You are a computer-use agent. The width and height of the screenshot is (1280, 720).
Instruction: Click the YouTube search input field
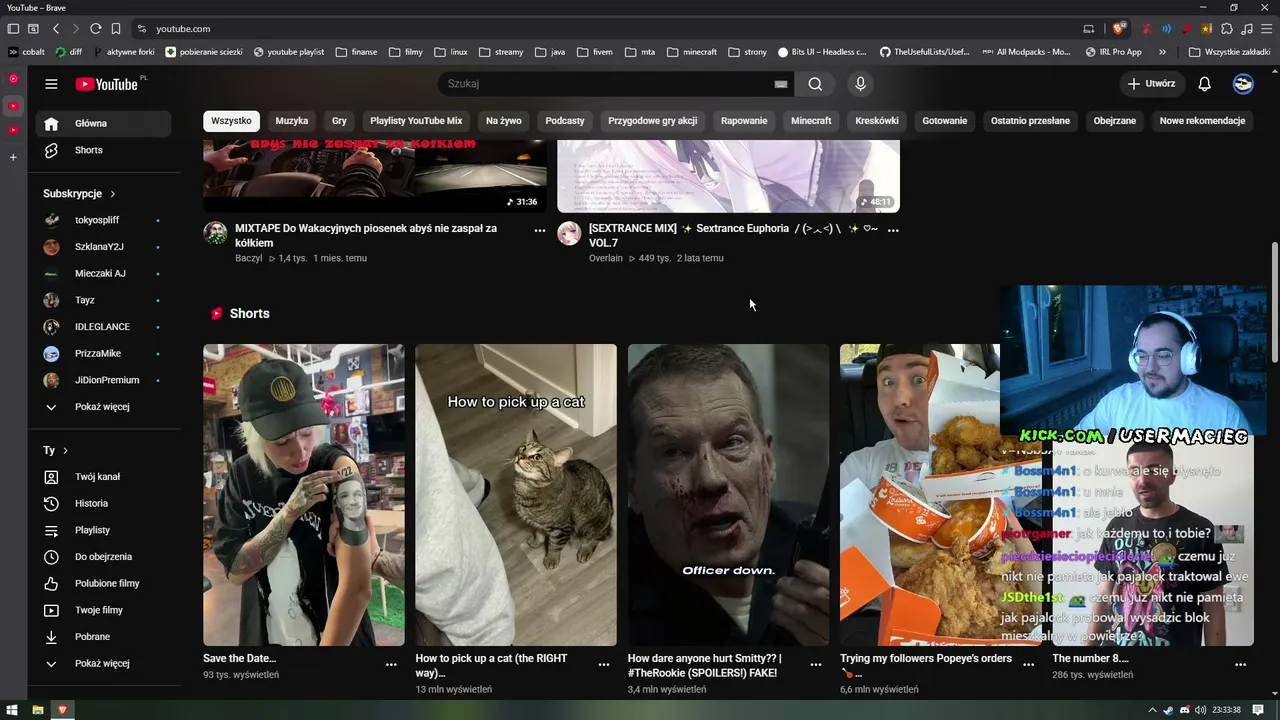coord(606,84)
